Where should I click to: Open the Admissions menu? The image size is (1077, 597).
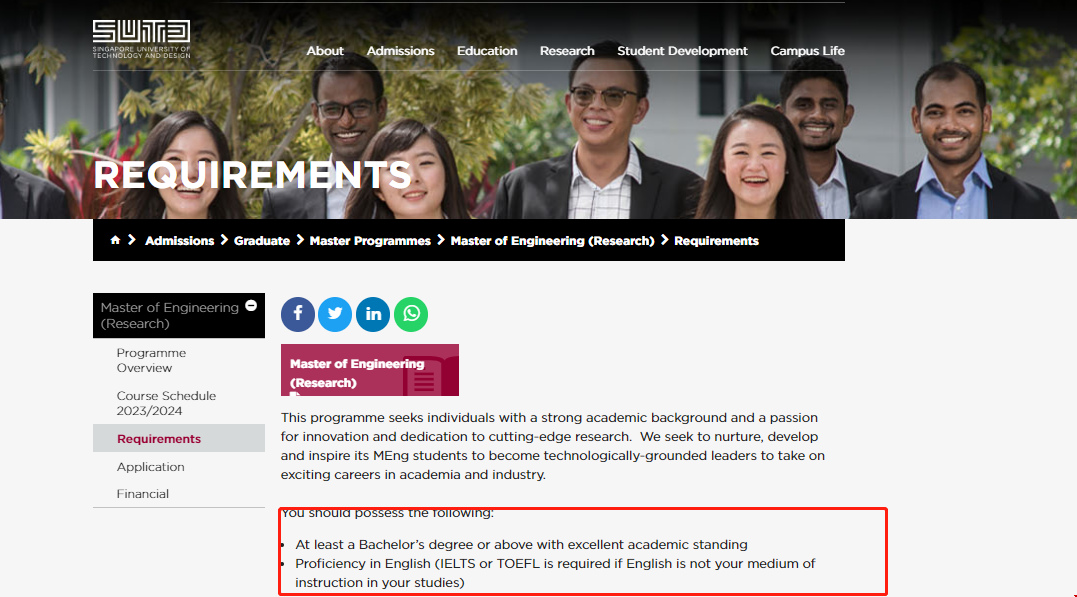pyautogui.click(x=400, y=51)
